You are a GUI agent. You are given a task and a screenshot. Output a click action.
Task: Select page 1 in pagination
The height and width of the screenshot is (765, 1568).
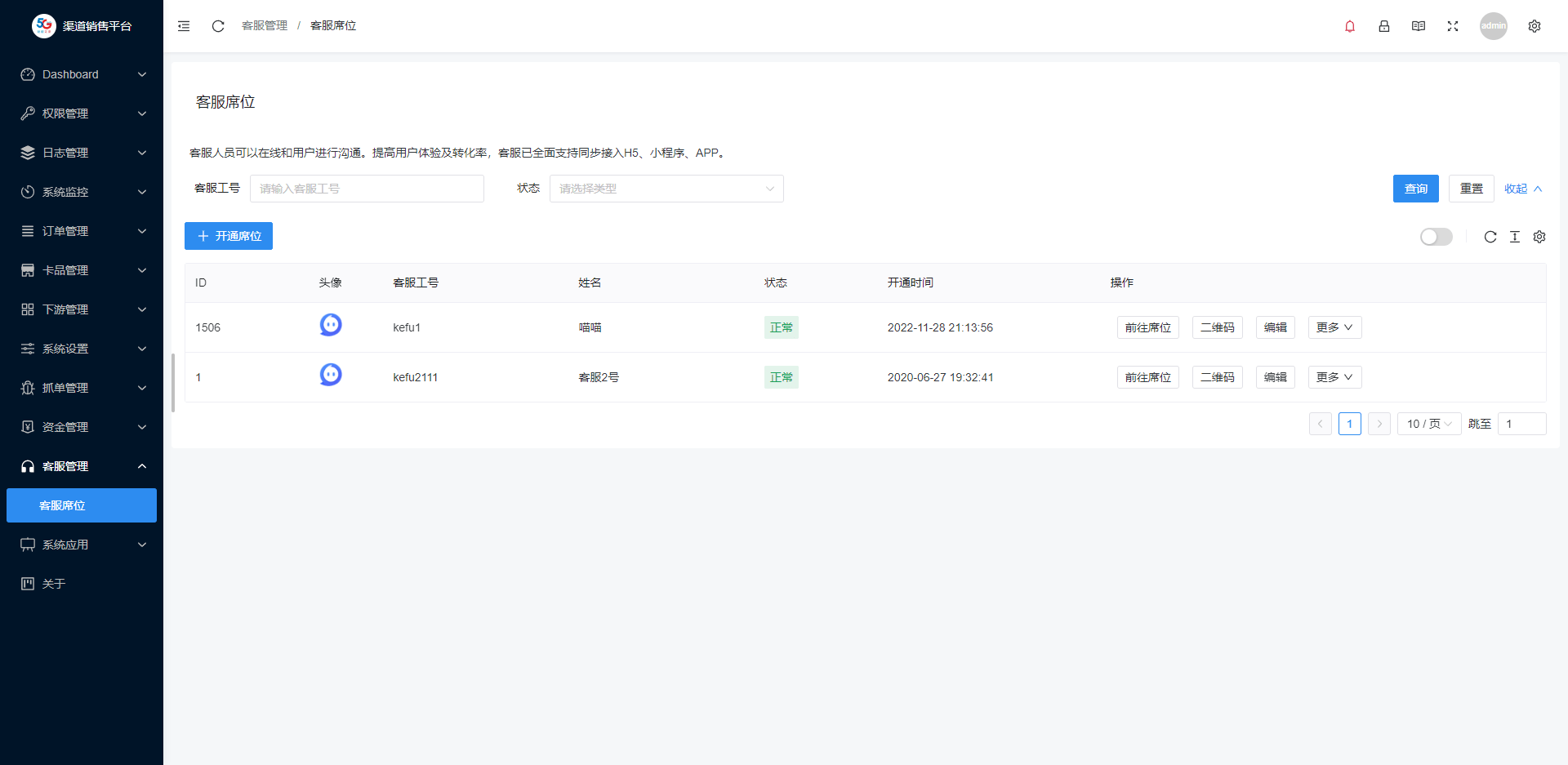(x=1350, y=424)
